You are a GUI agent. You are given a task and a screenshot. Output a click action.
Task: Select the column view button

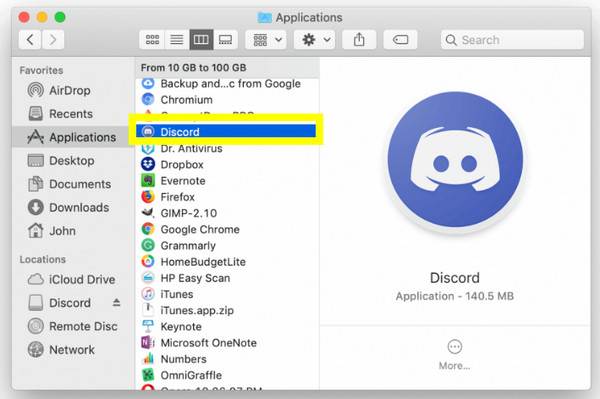pyautogui.click(x=201, y=39)
